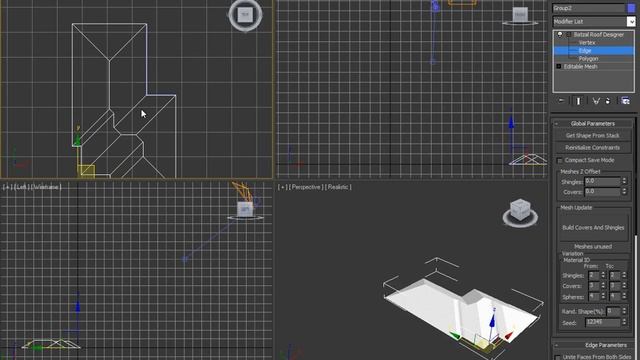The width and height of the screenshot is (640, 360).
Task: Select Editable Mesh in modifier stack
Action: point(580,66)
